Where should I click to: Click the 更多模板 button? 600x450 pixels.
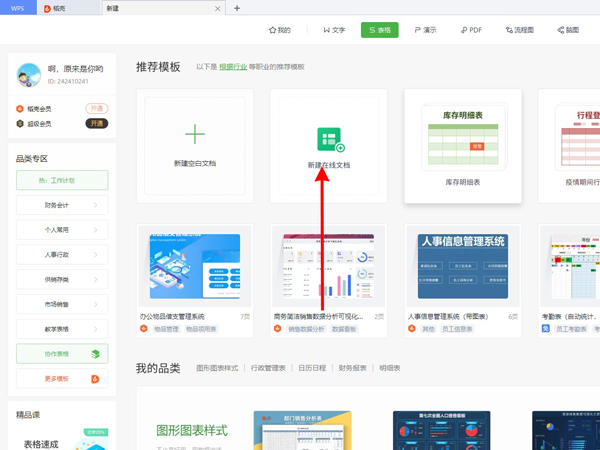(62, 379)
